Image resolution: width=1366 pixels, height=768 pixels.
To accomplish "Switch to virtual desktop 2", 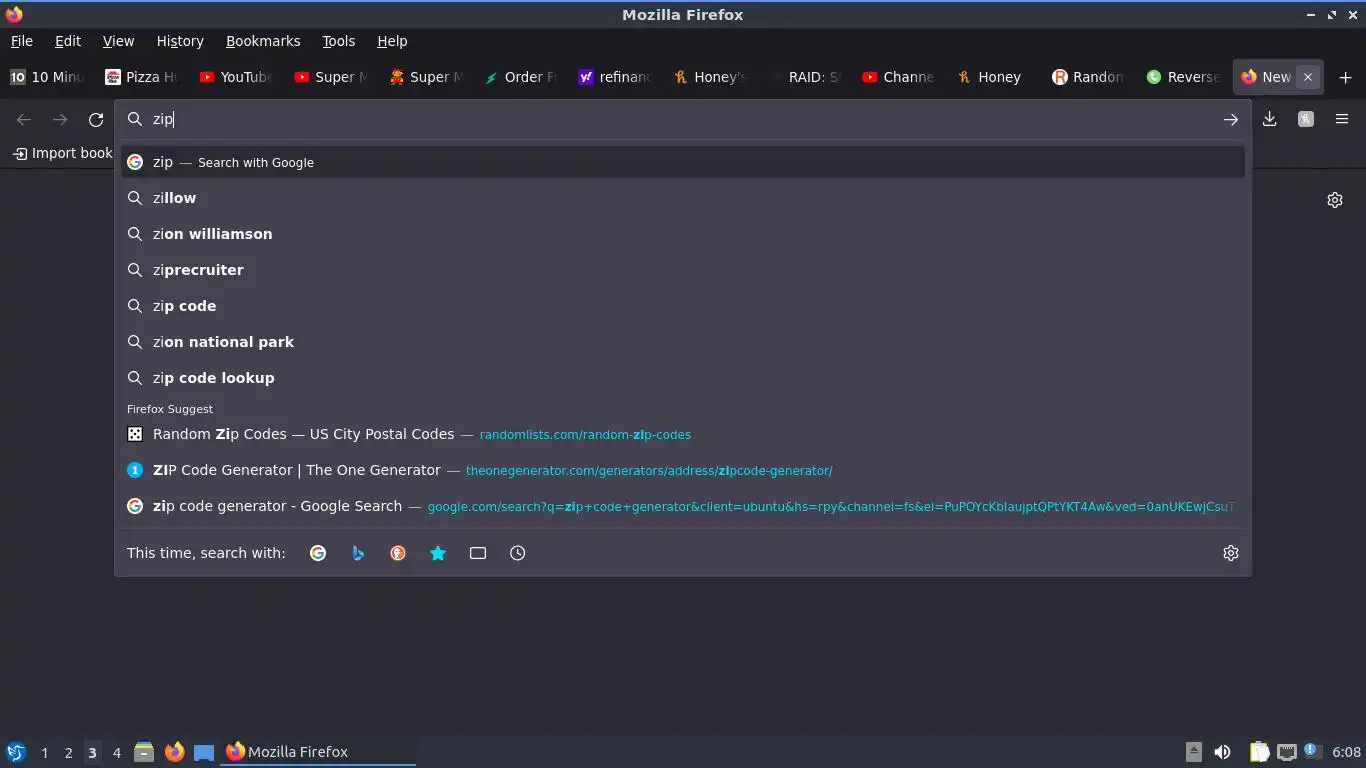I will (x=69, y=752).
